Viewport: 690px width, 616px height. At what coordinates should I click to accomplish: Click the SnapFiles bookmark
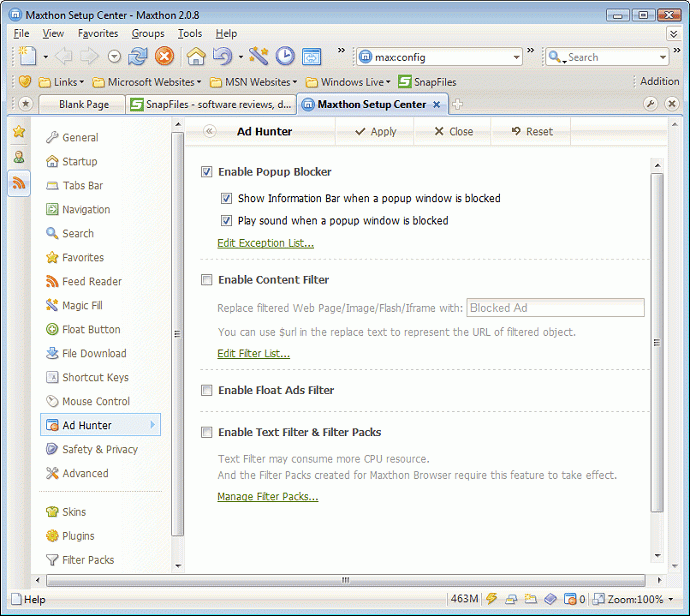tap(427, 82)
